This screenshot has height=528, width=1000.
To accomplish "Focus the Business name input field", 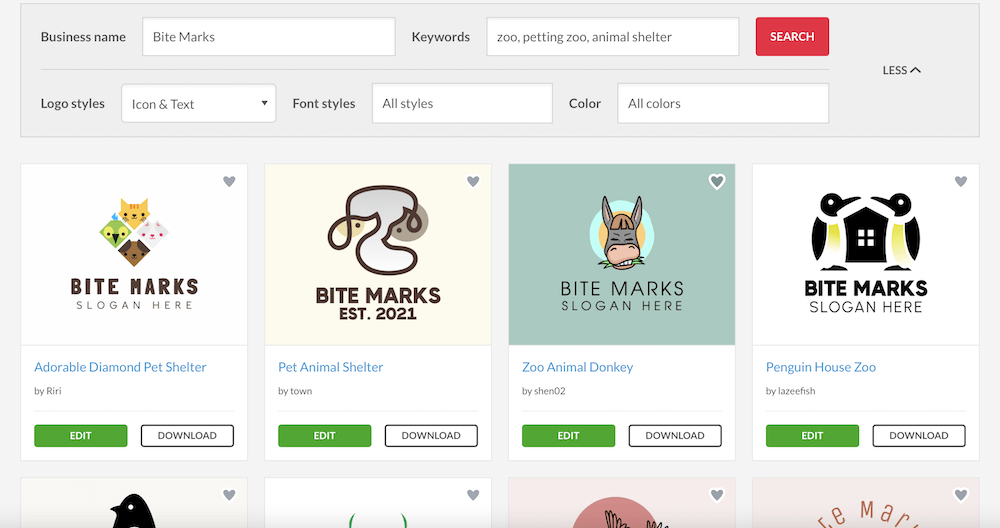I will coord(268,36).
